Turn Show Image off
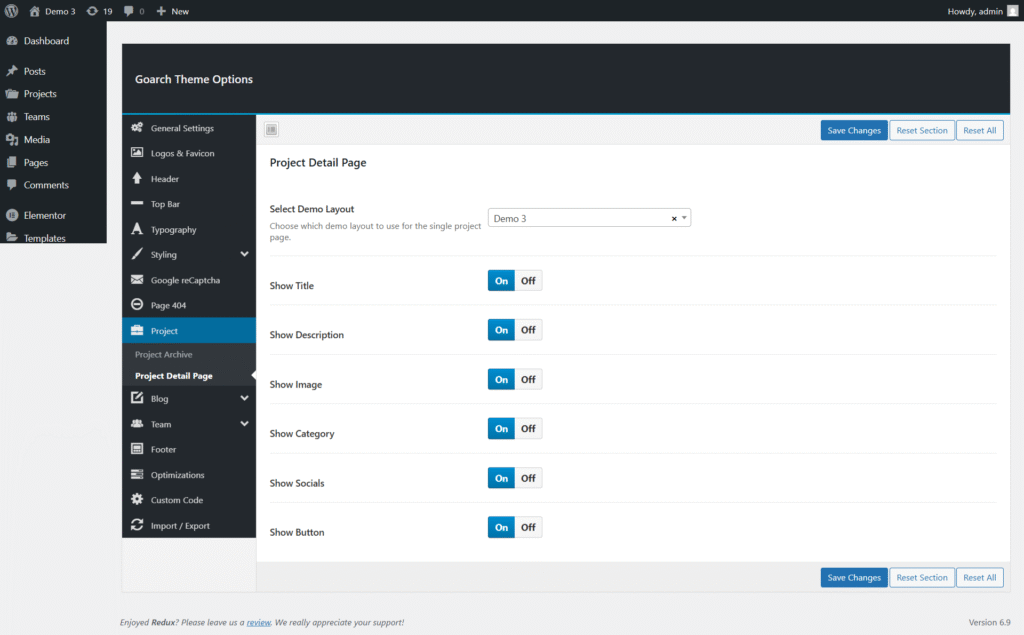Viewport: 1024px width, 635px height. pos(528,380)
